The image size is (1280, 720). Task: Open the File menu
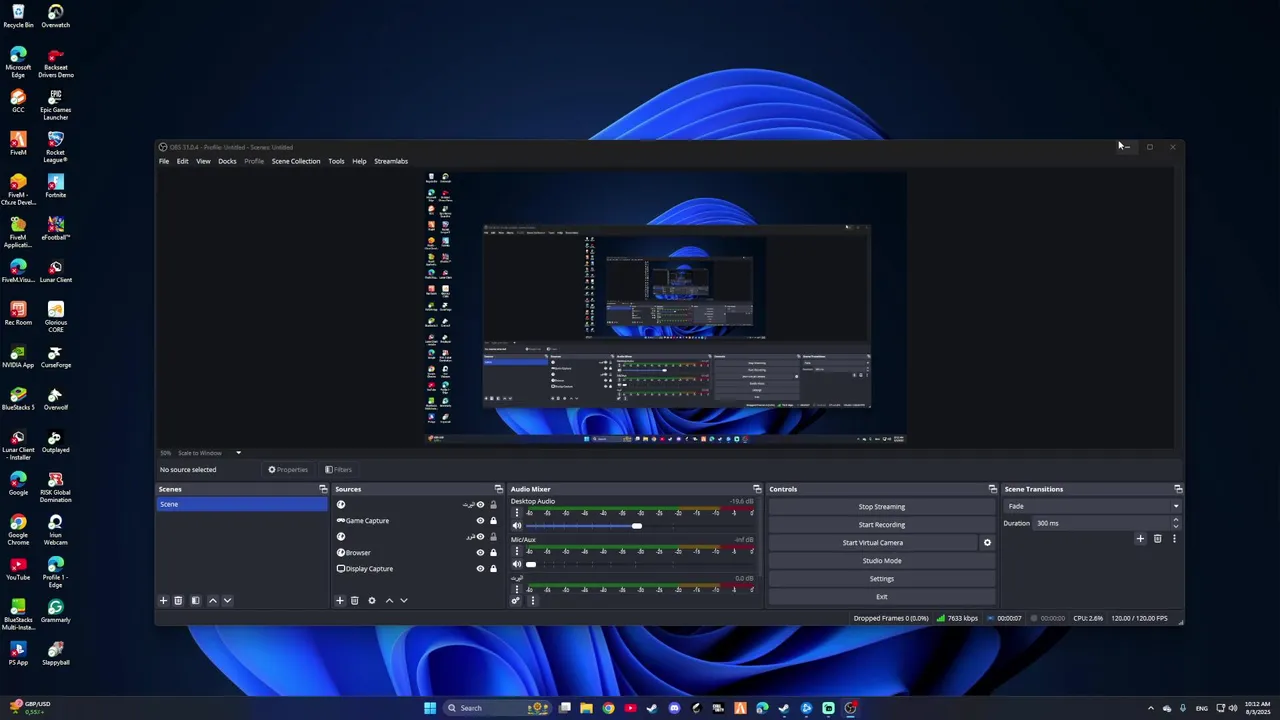164,161
